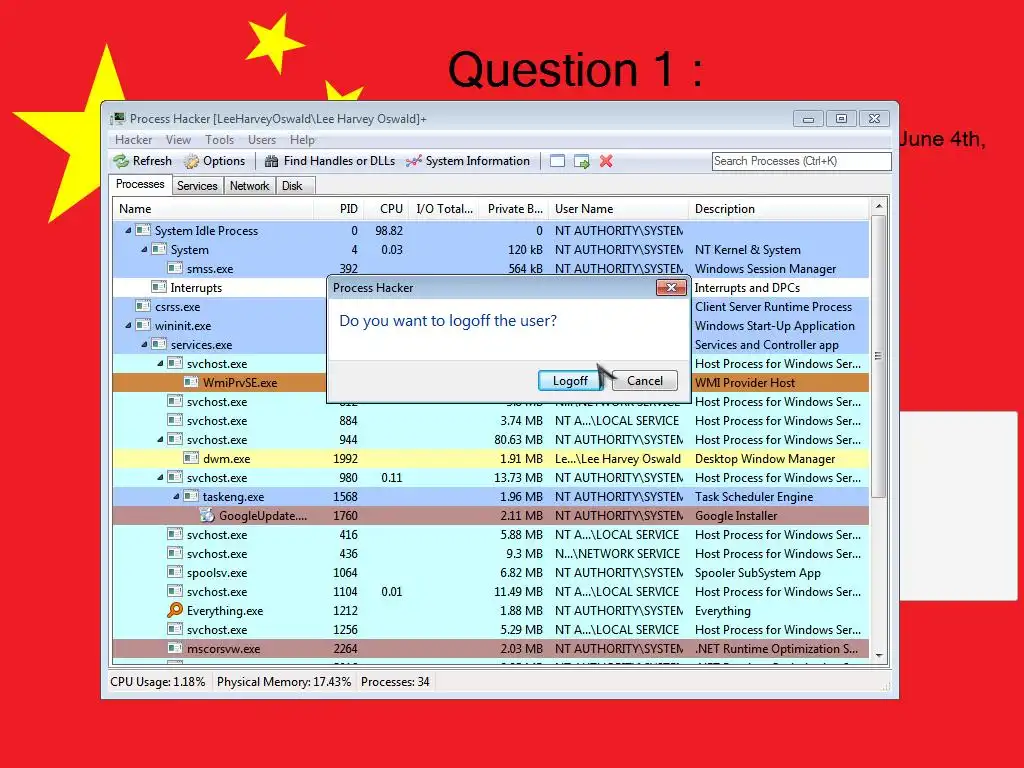Click the find window and thread icon
This screenshot has height=768, width=1024.
[581, 161]
